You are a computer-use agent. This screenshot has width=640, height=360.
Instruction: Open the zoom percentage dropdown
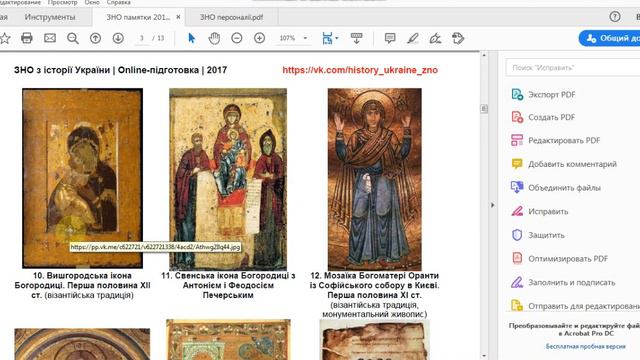point(305,38)
